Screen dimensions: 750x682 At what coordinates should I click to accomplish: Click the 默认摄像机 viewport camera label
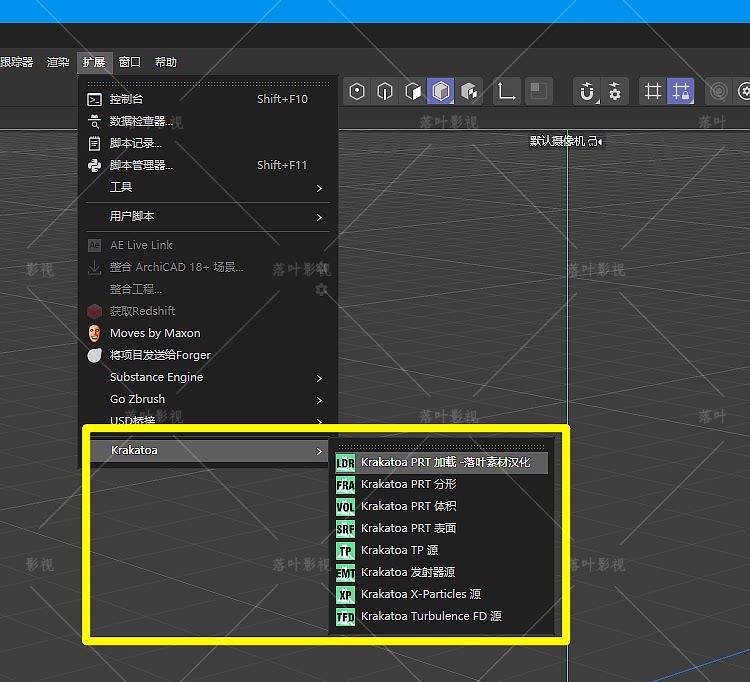(565, 141)
